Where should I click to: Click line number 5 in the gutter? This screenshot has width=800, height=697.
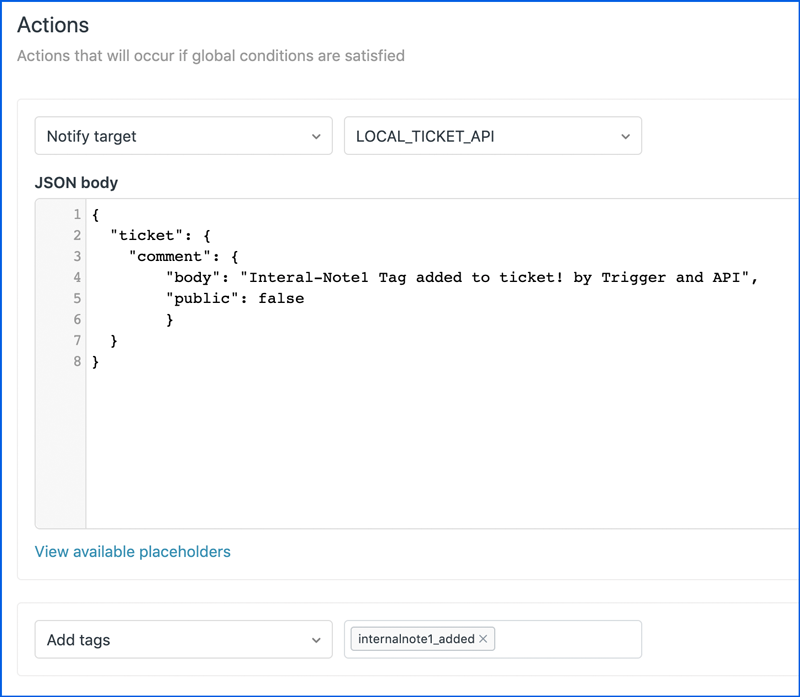[x=77, y=298]
